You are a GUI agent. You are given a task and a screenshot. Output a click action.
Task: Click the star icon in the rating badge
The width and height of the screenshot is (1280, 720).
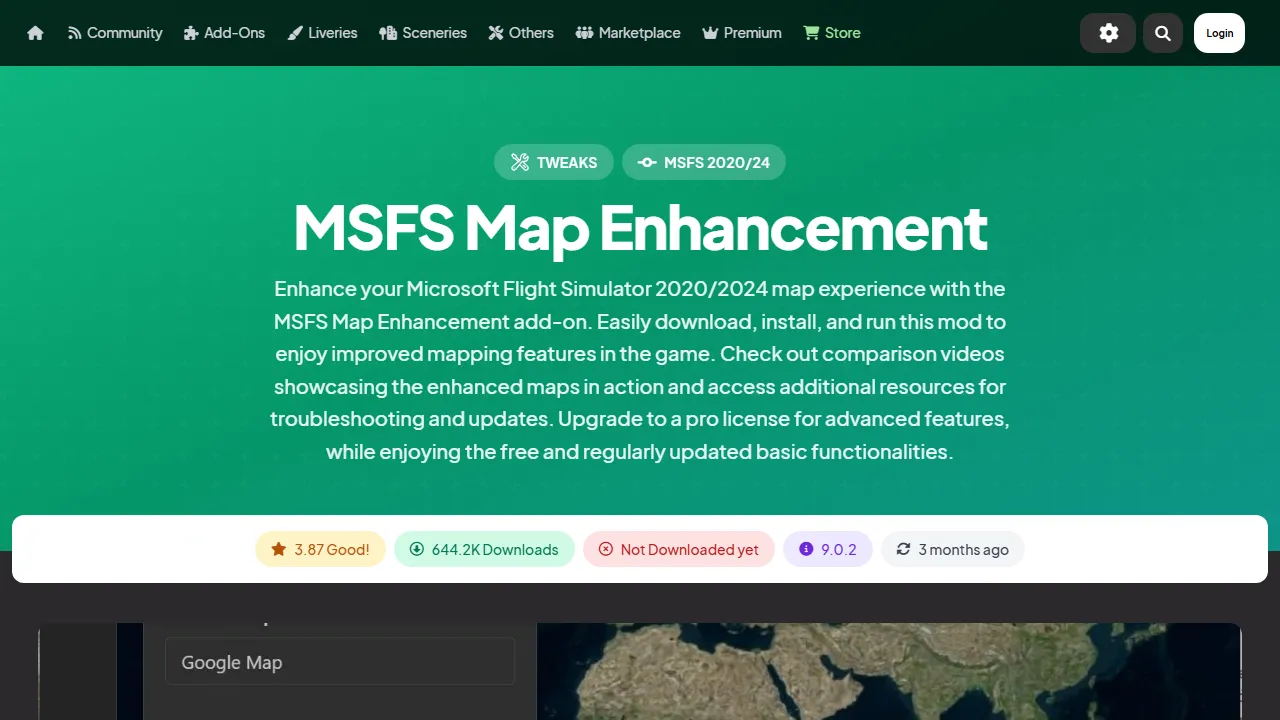[x=278, y=549]
